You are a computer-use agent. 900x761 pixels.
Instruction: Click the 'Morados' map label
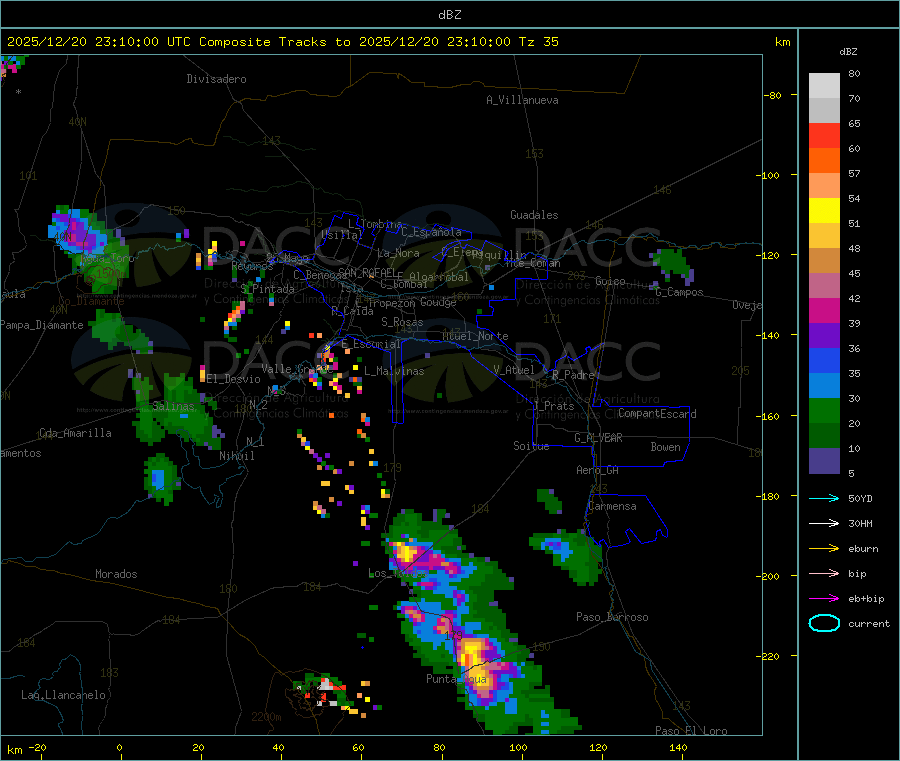(x=116, y=574)
